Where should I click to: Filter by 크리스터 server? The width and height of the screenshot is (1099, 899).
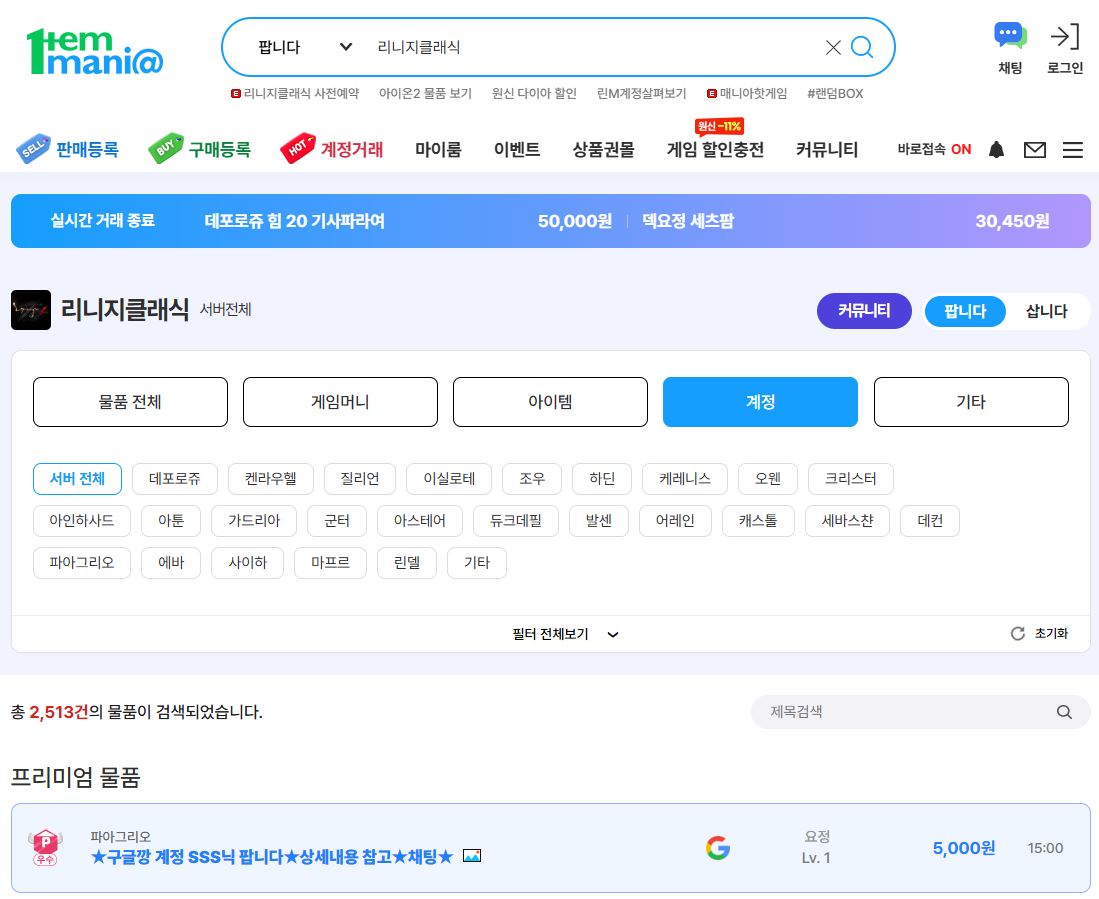851,479
